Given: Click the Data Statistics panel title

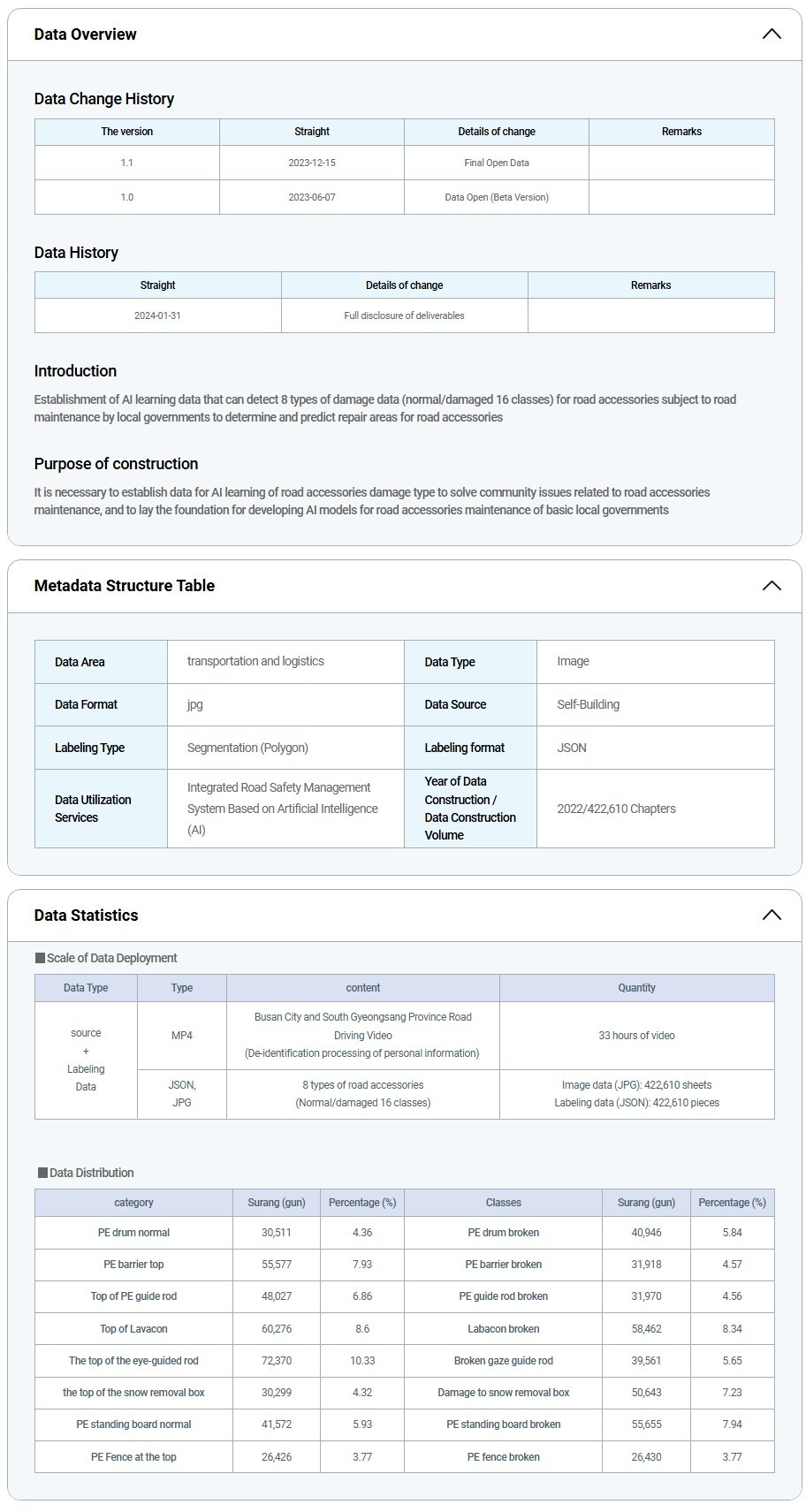Looking at the screenshot, I should (87, 916).
